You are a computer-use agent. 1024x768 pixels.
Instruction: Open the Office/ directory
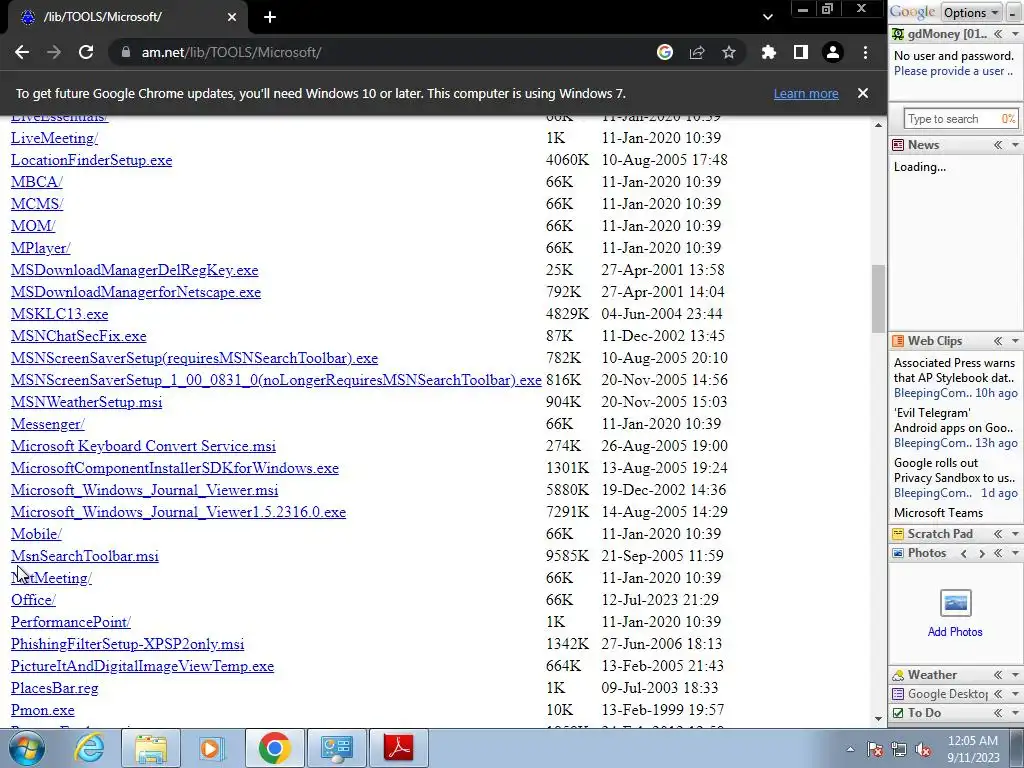[33, 600]
